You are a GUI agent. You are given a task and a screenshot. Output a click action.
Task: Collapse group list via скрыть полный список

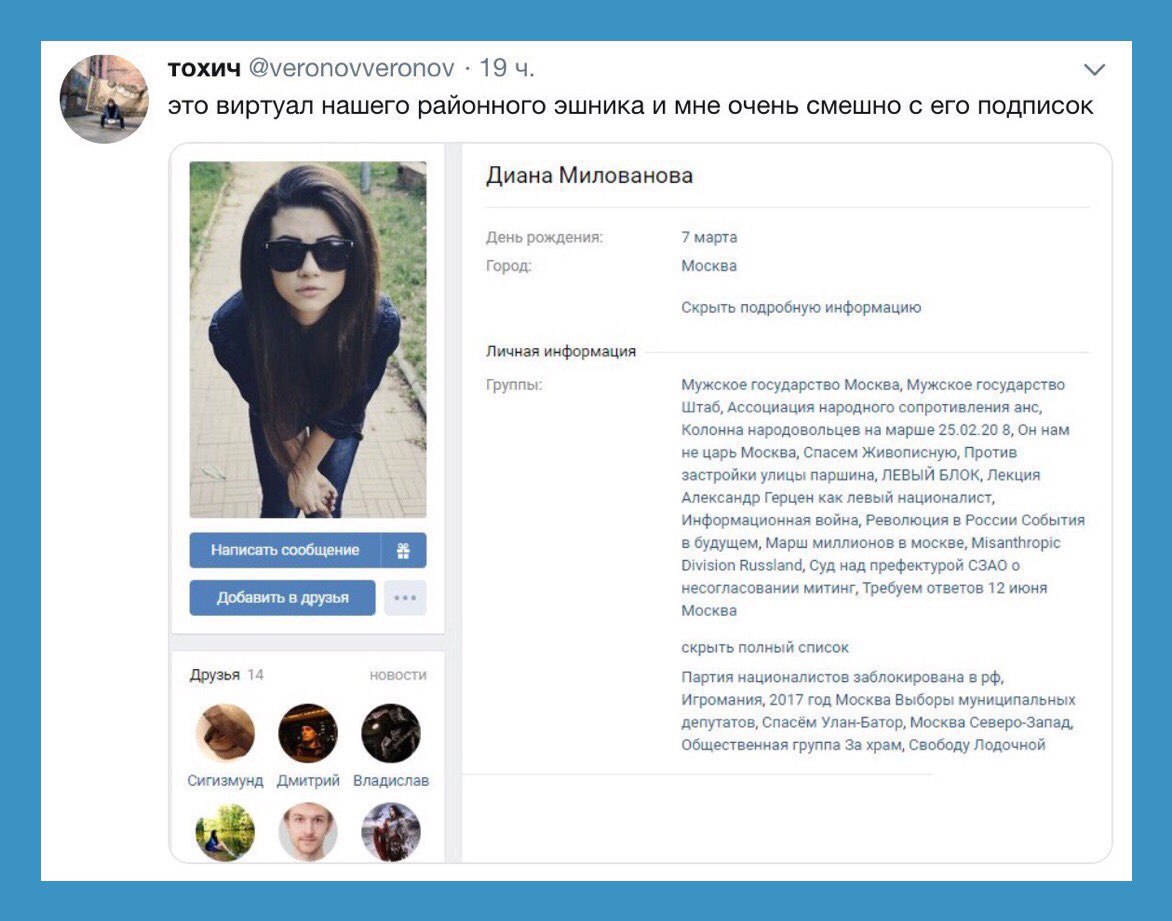pyautogui.click(x=765, y=647)
